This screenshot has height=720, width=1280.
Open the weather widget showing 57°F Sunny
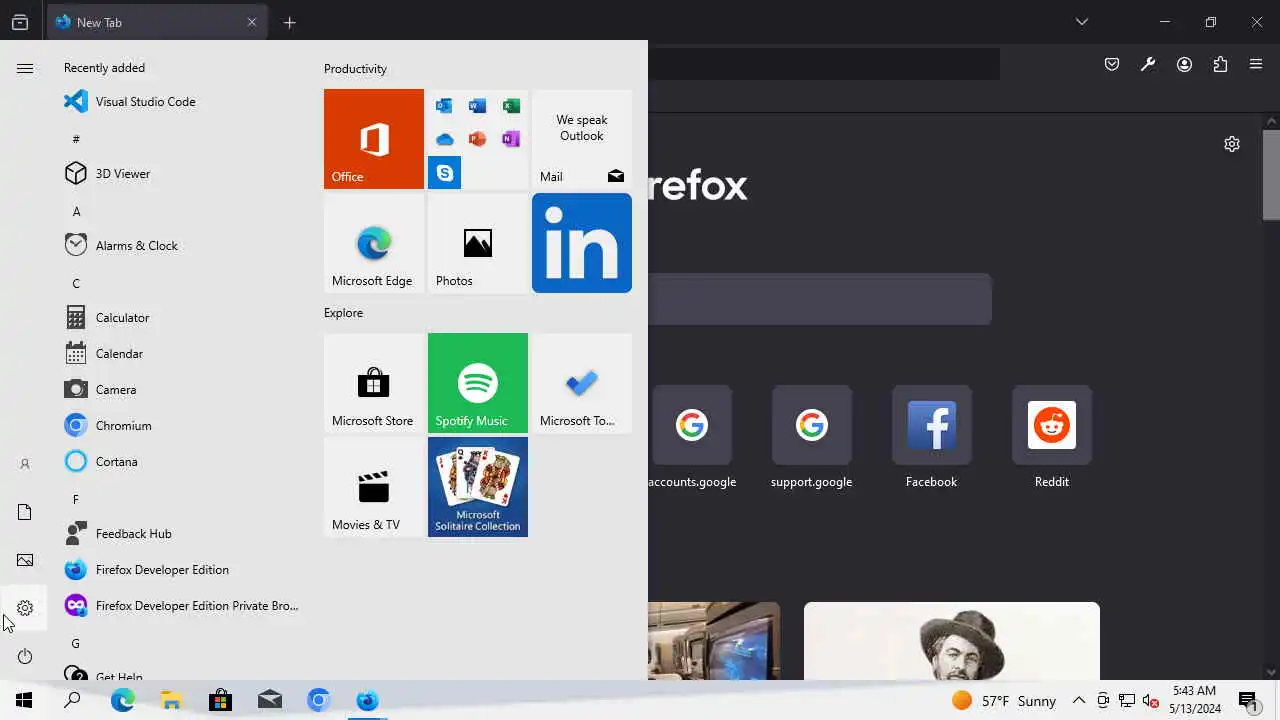point(1003,700)
